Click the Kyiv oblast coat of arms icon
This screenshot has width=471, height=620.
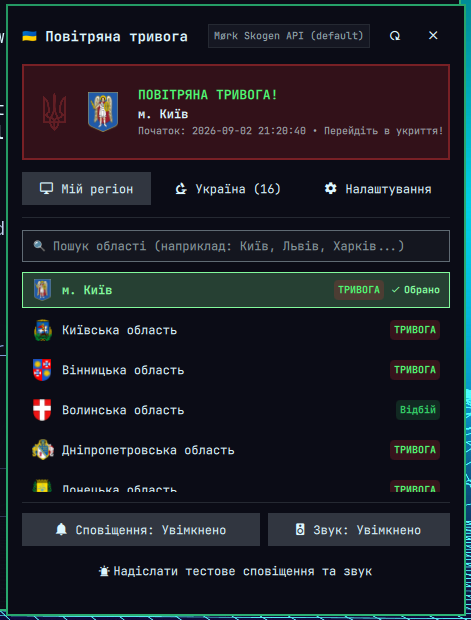tap(42, 330)
